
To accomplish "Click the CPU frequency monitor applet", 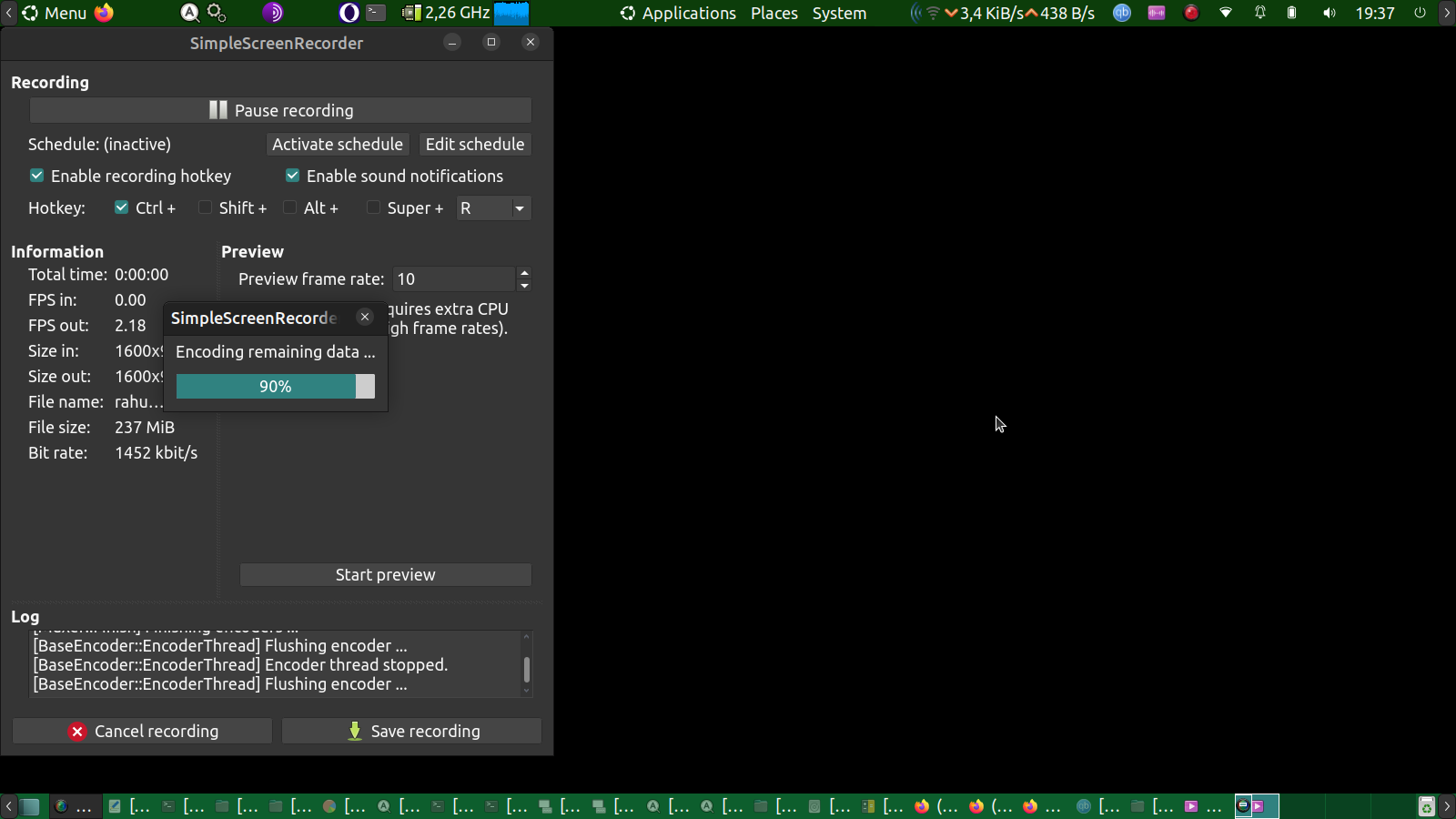I will 446,13.
